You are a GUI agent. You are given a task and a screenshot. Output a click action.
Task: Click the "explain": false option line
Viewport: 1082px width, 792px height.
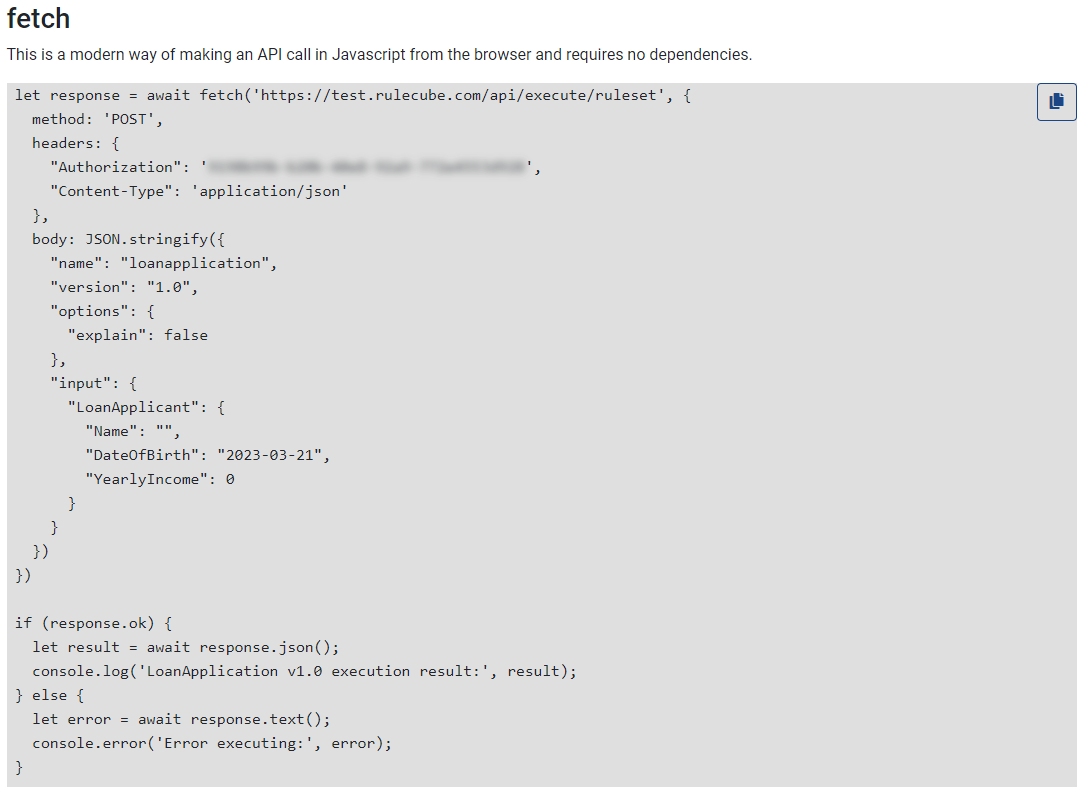point(138,335)
